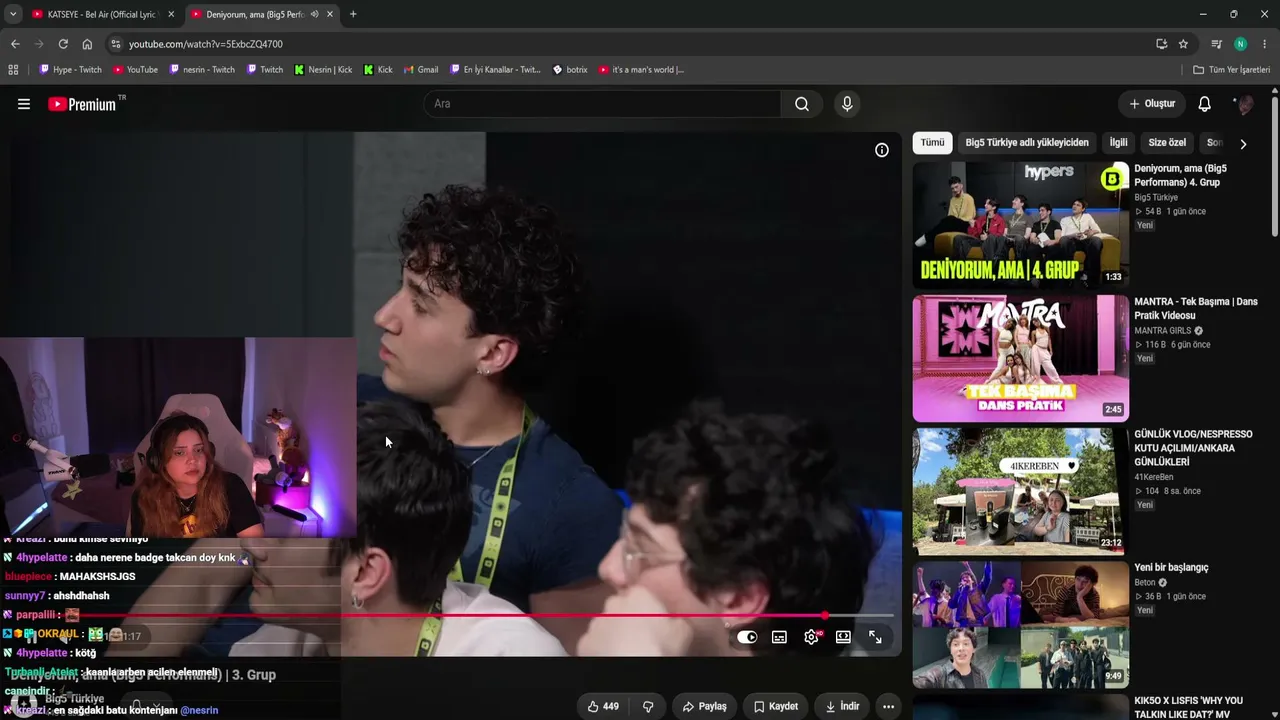Open player settings gear
Screen dimensions: 1280x720
point(811,637)
